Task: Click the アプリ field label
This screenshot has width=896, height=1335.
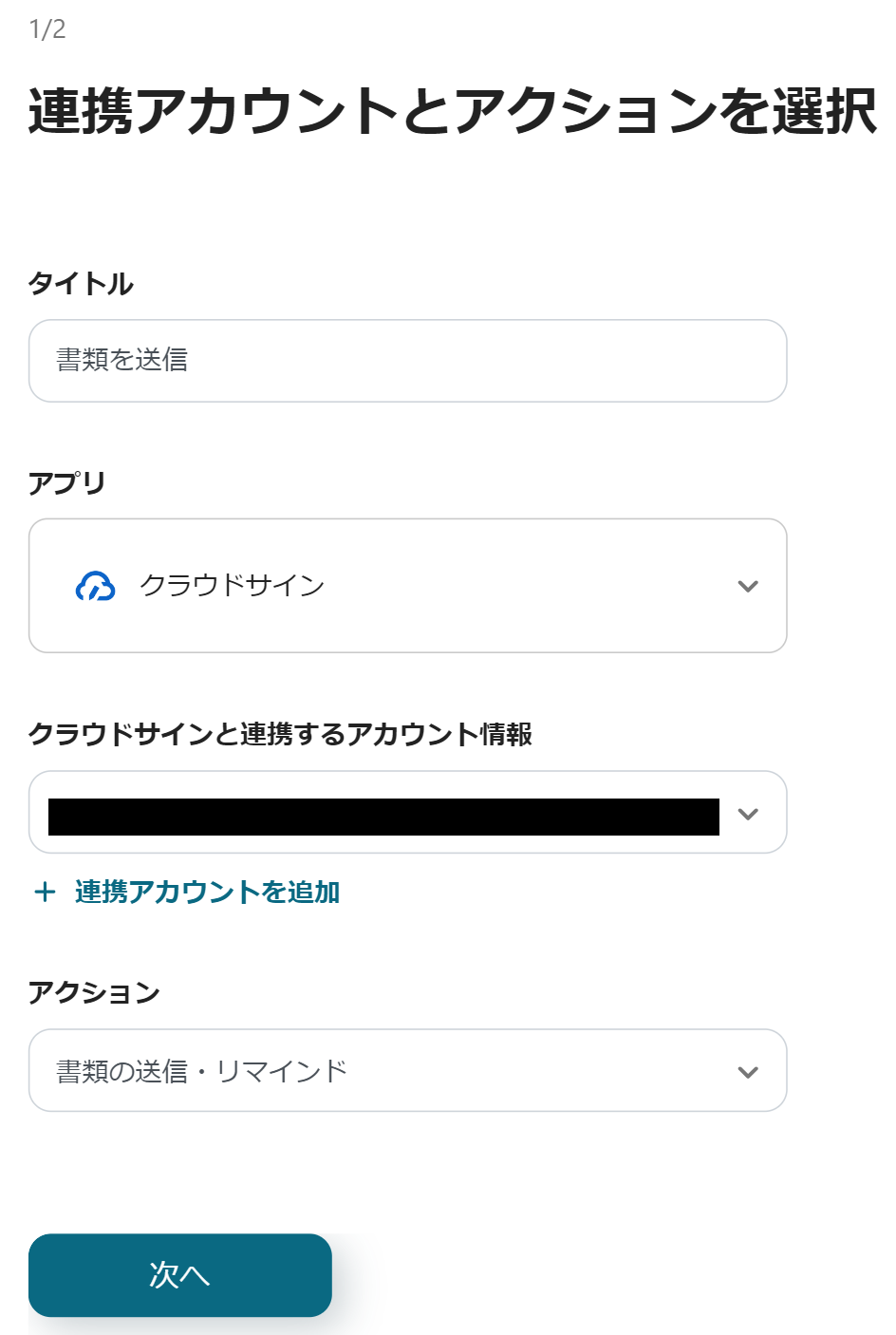Action: point(66,482)
